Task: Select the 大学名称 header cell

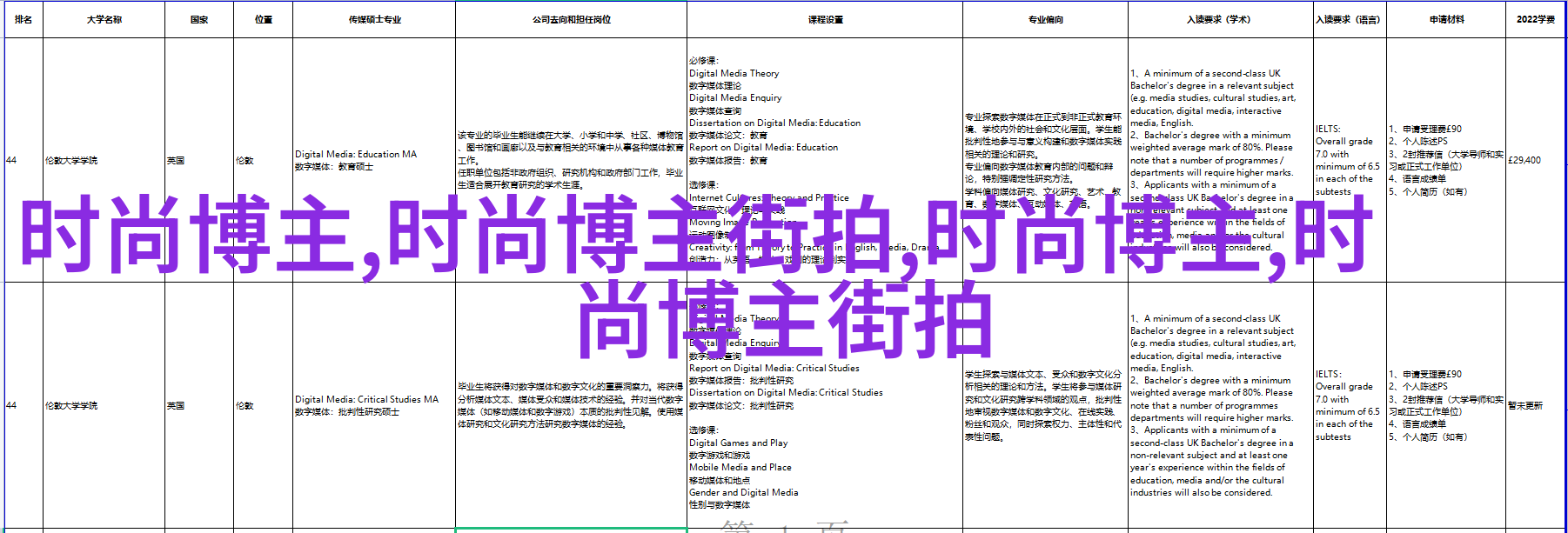Action: click(x=104, y=19)
